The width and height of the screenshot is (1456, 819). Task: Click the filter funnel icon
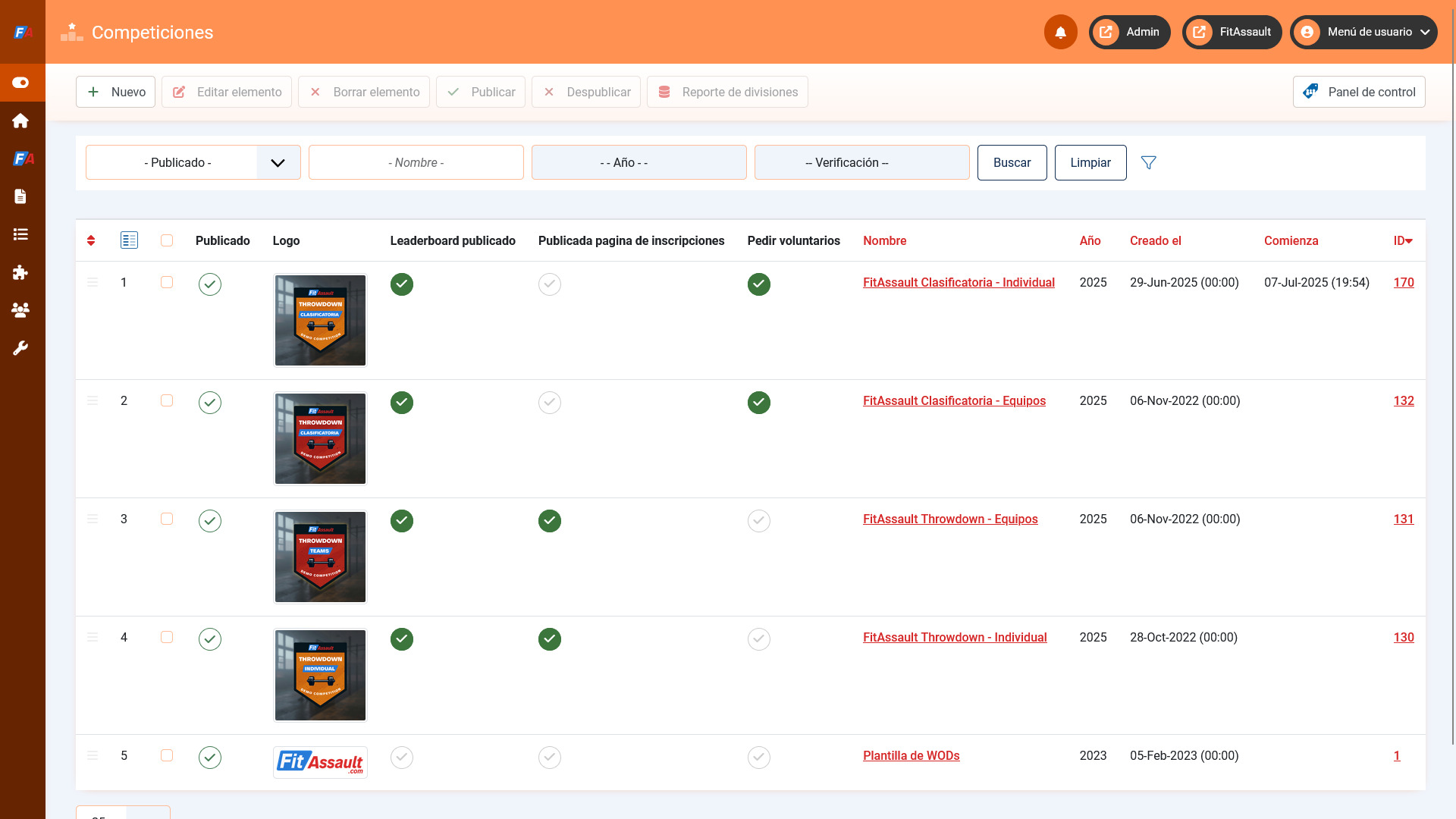pyautogui.click(x=1149, y=162)
